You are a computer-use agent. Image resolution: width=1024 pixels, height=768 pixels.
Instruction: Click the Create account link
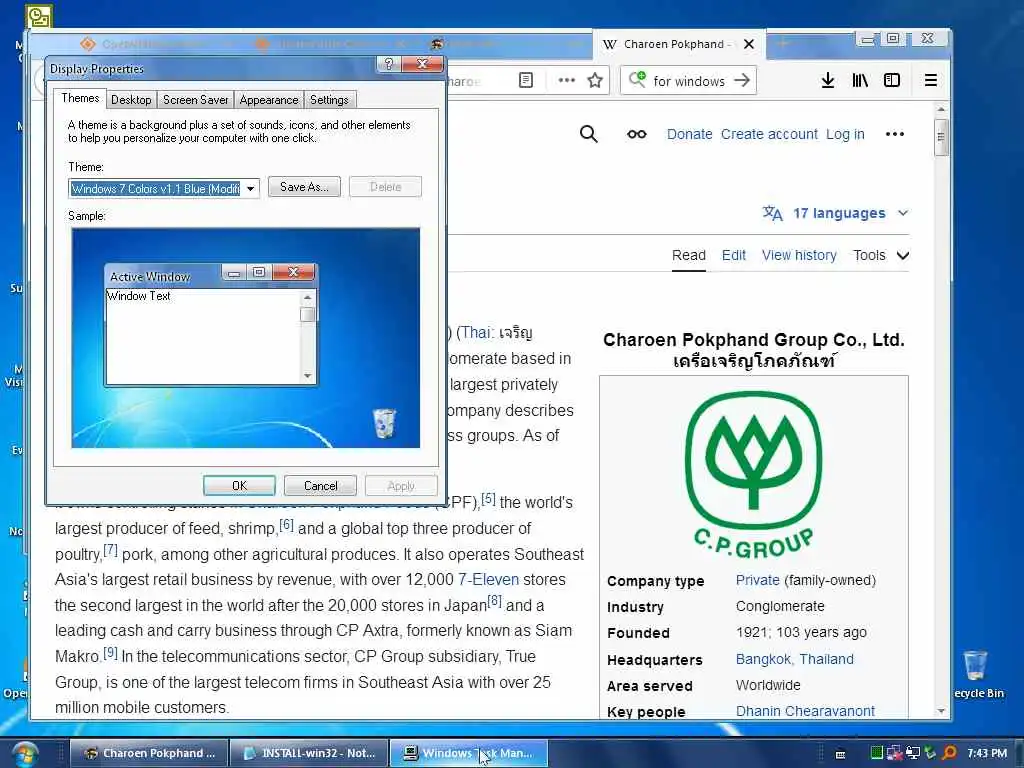pyautogui.click(x=769, y=134)
